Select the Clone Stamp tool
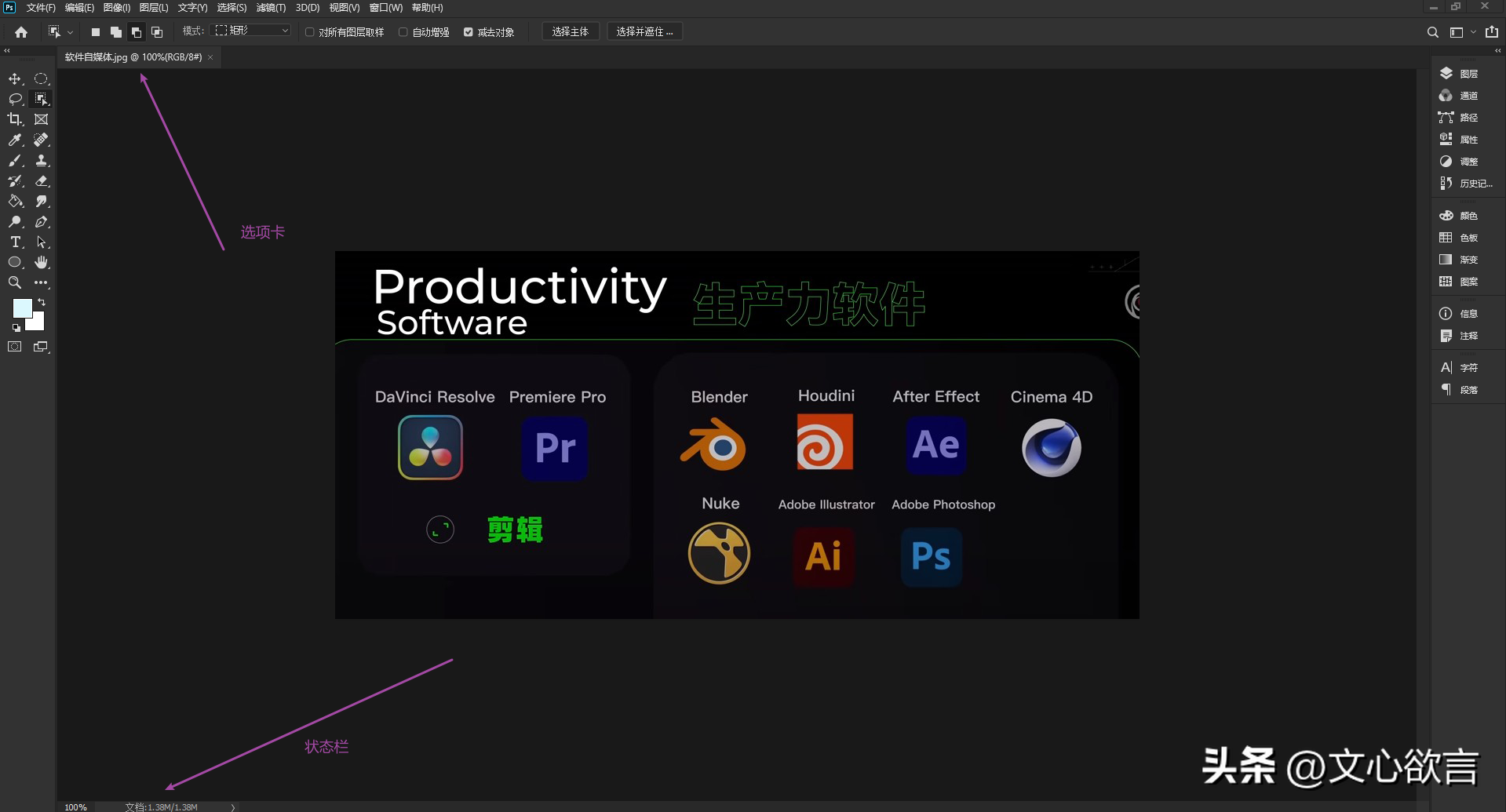Viewport: 1506px width, 812px height. pos(42,160)
